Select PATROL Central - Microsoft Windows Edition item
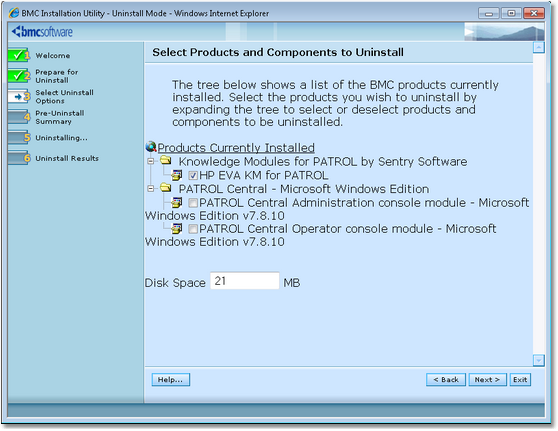 pyautogui.click(x=304, y=189)
